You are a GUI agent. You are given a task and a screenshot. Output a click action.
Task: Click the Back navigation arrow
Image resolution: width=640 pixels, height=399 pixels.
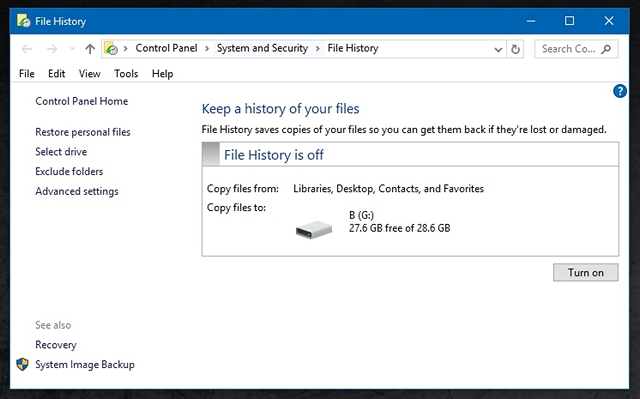(x=27, y=49)
